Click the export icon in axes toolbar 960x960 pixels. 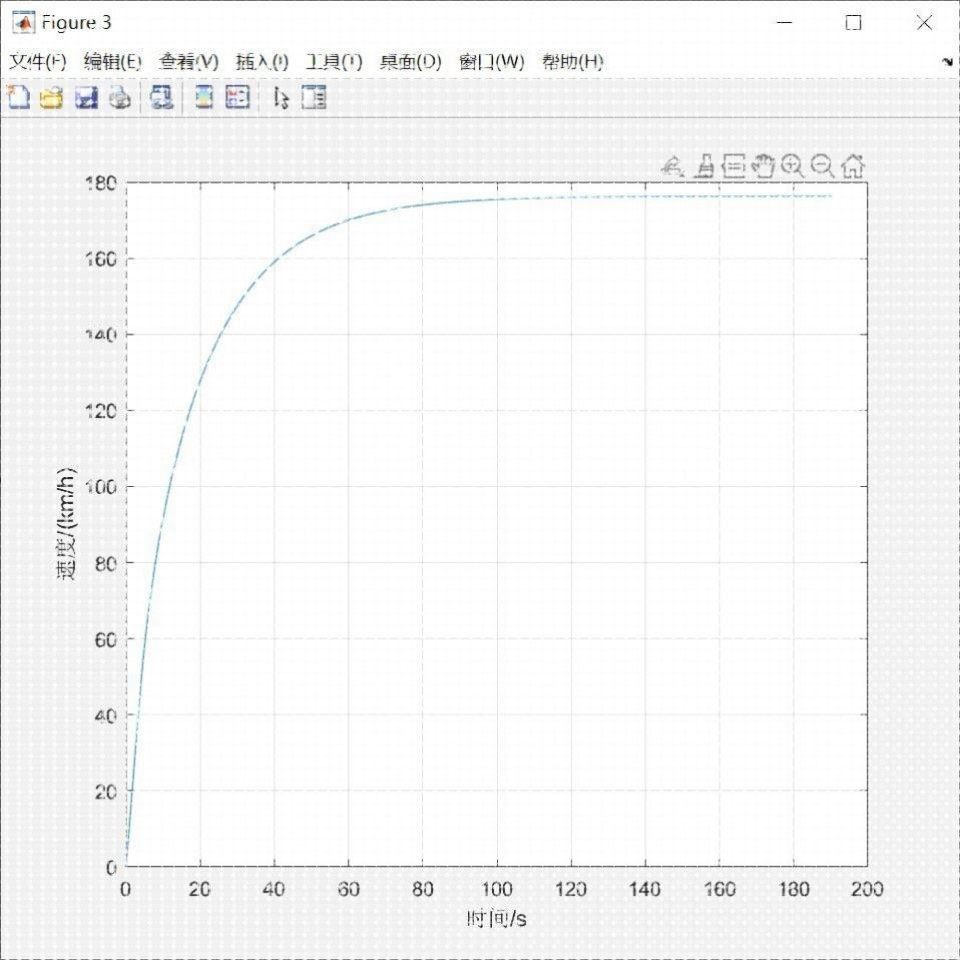point(672,167)
